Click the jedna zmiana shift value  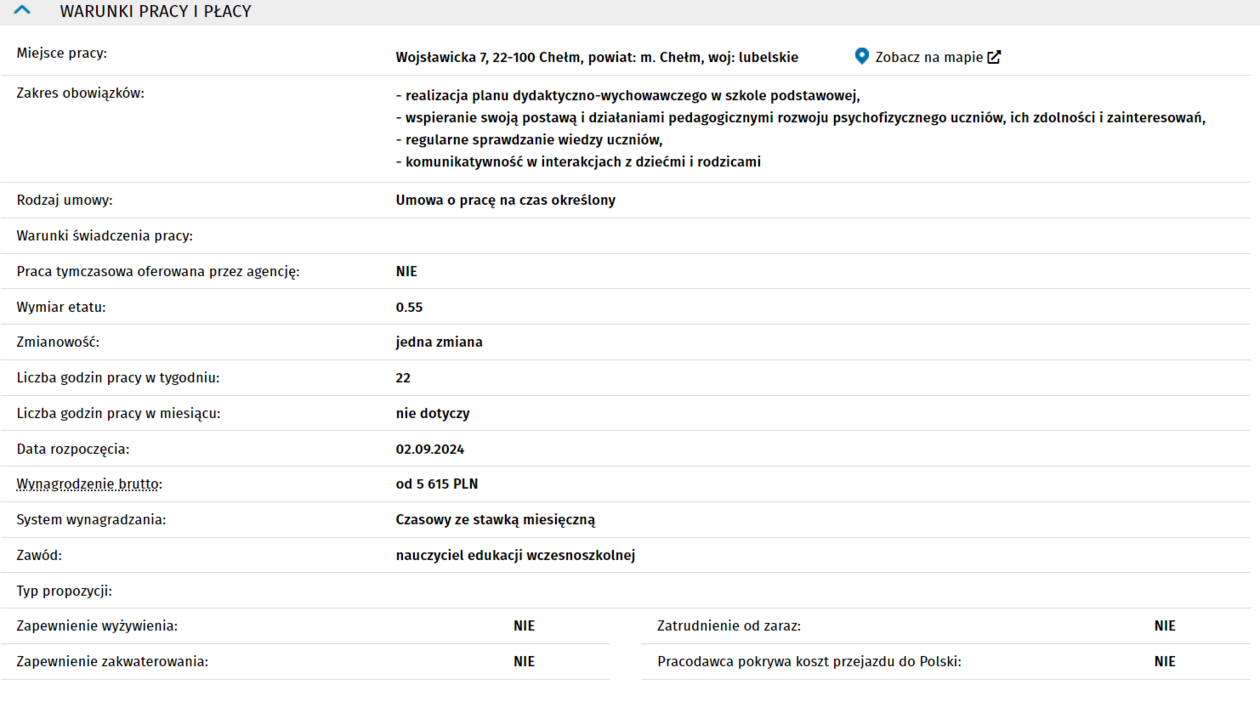439,342
